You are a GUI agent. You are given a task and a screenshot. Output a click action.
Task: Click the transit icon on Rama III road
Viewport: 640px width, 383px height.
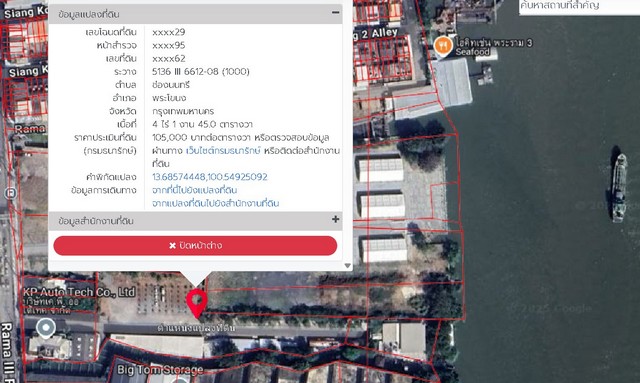(x=10, y=193)
